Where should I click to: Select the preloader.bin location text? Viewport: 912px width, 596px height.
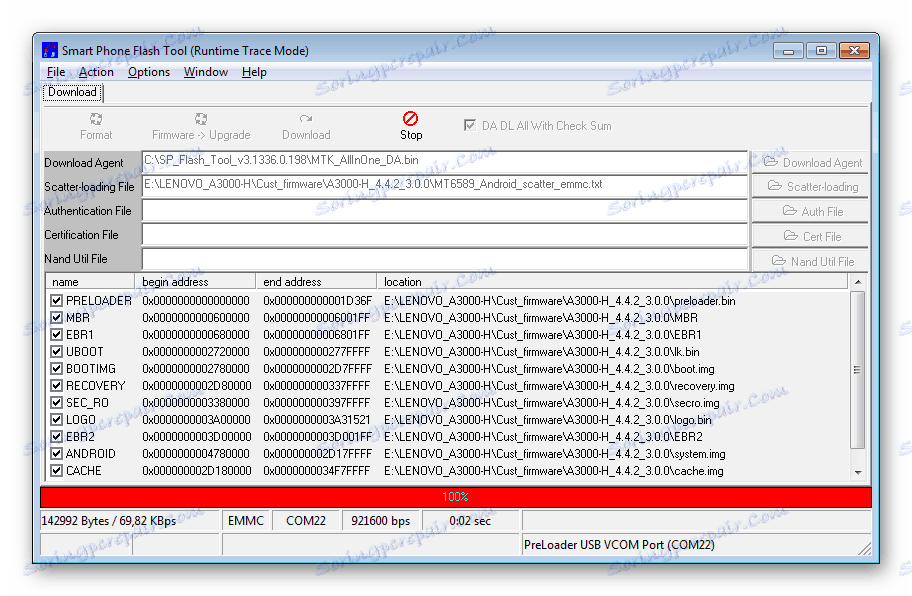click(x=560, y=301)
